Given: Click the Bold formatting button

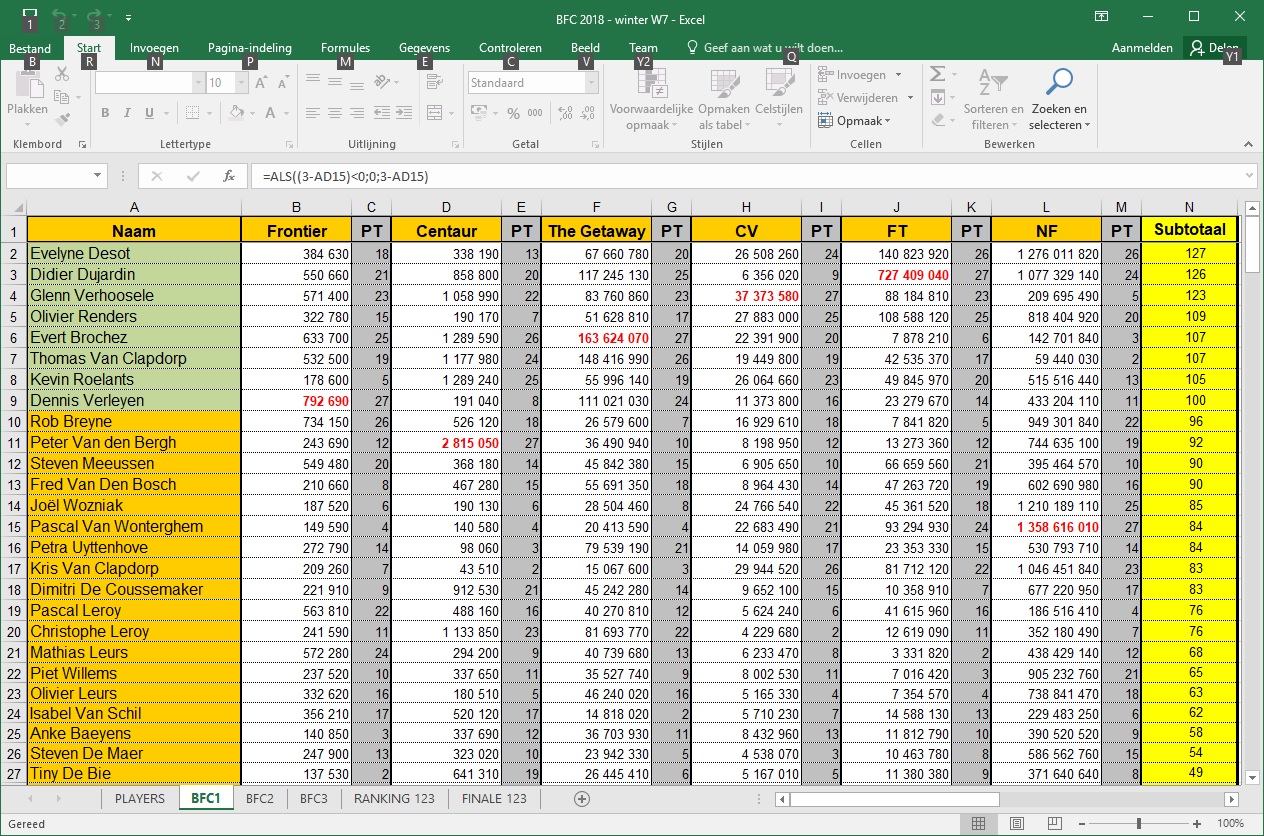Looking at the screenshot, I should point(105,113).
